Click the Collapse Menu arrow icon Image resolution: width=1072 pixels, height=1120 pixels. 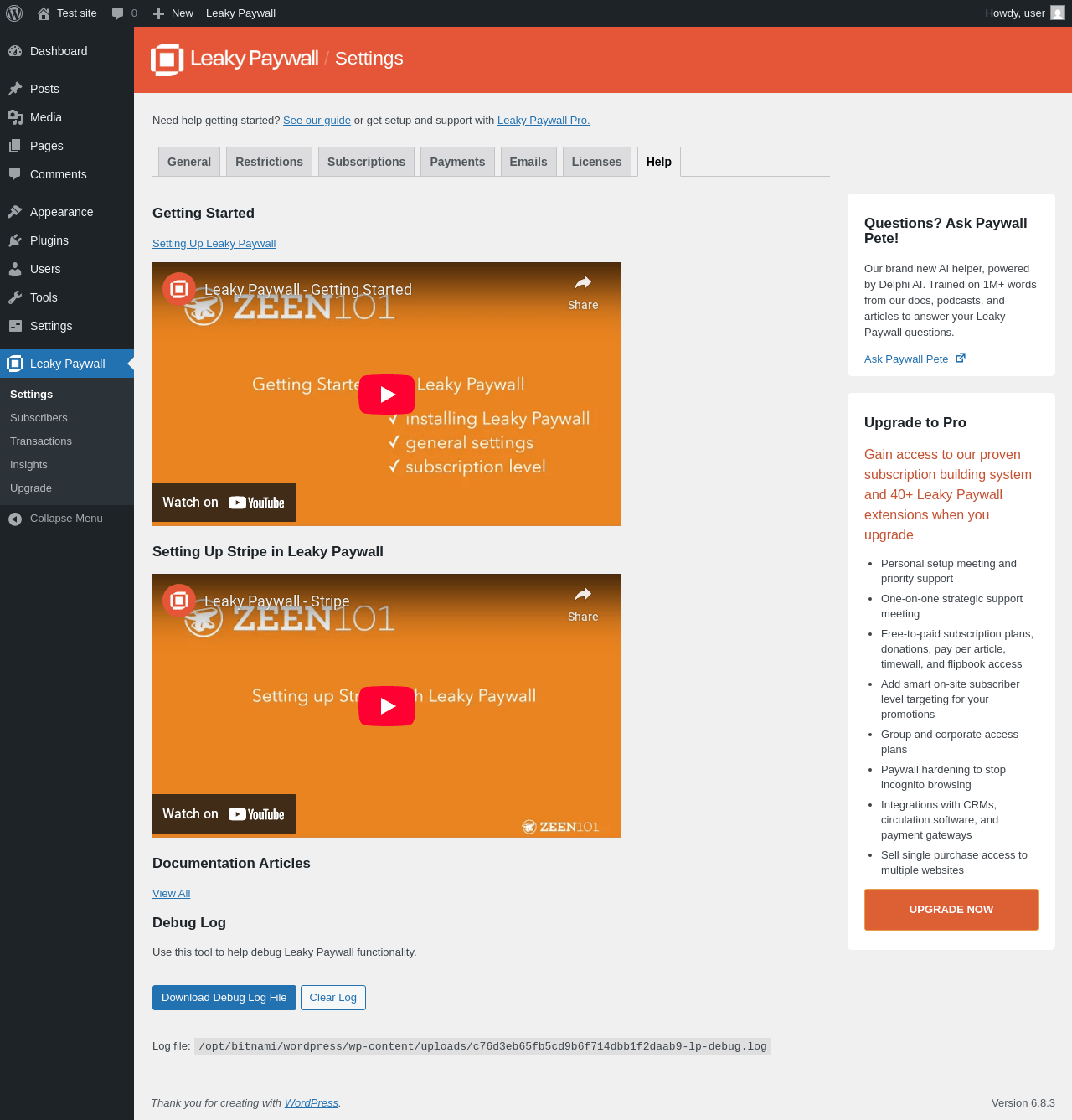pos(15,519)
